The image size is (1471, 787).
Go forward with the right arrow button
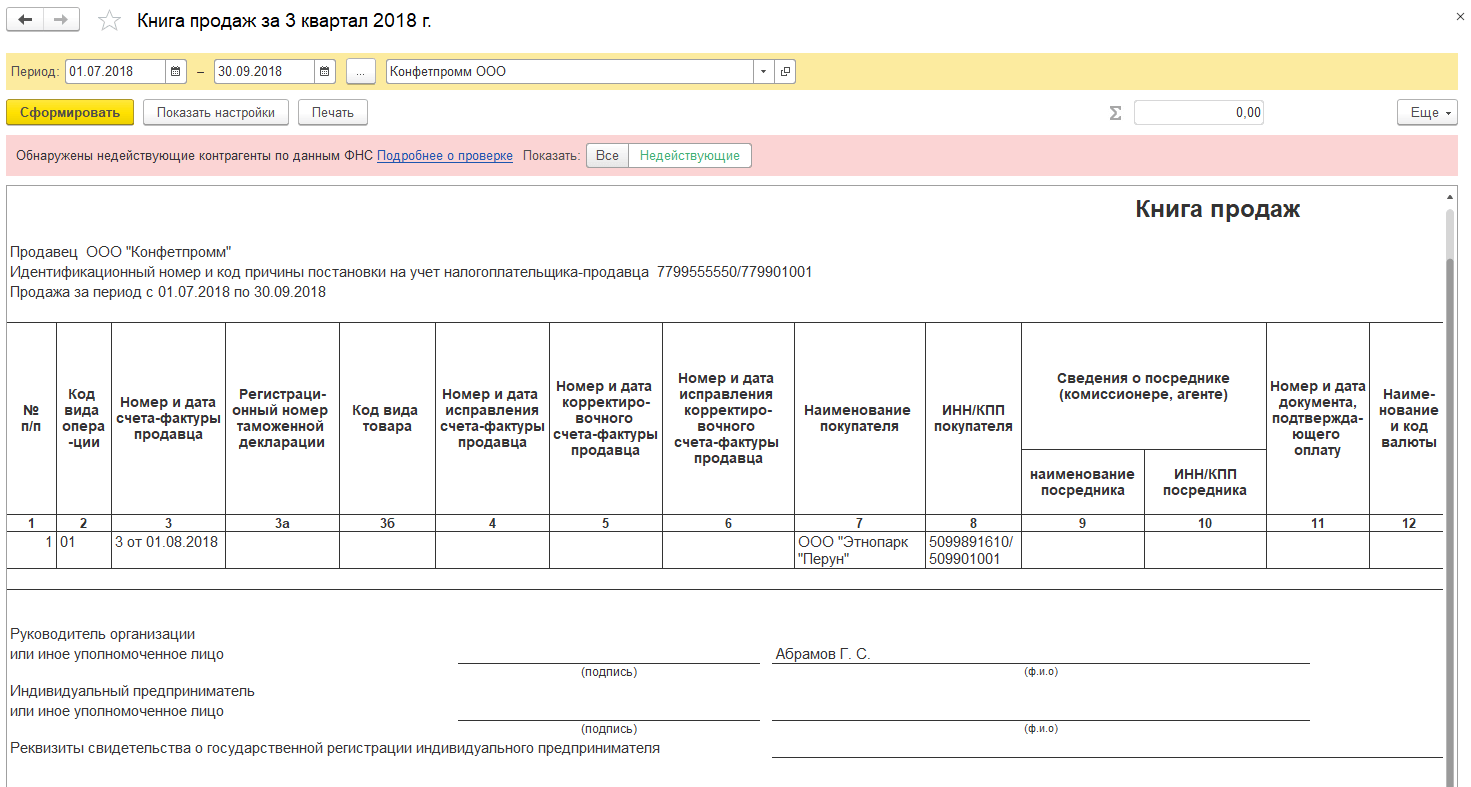[x=62, y=21]
